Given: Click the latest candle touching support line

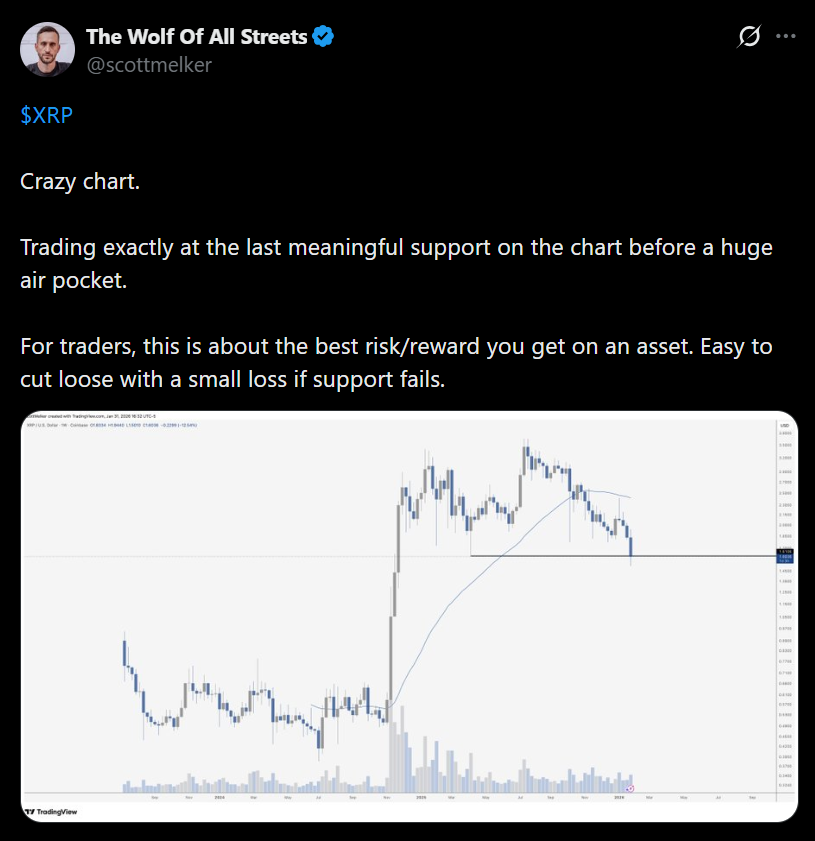Looking at the screenshot, I should coord(631,547).
